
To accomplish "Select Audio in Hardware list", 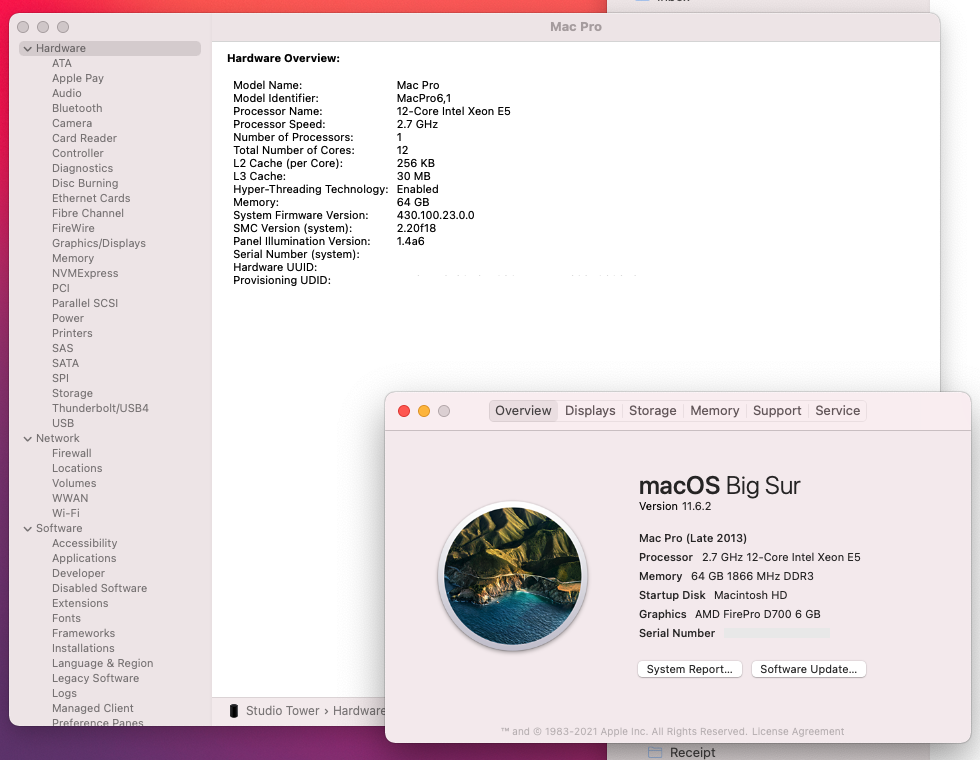I will (67, 93).
